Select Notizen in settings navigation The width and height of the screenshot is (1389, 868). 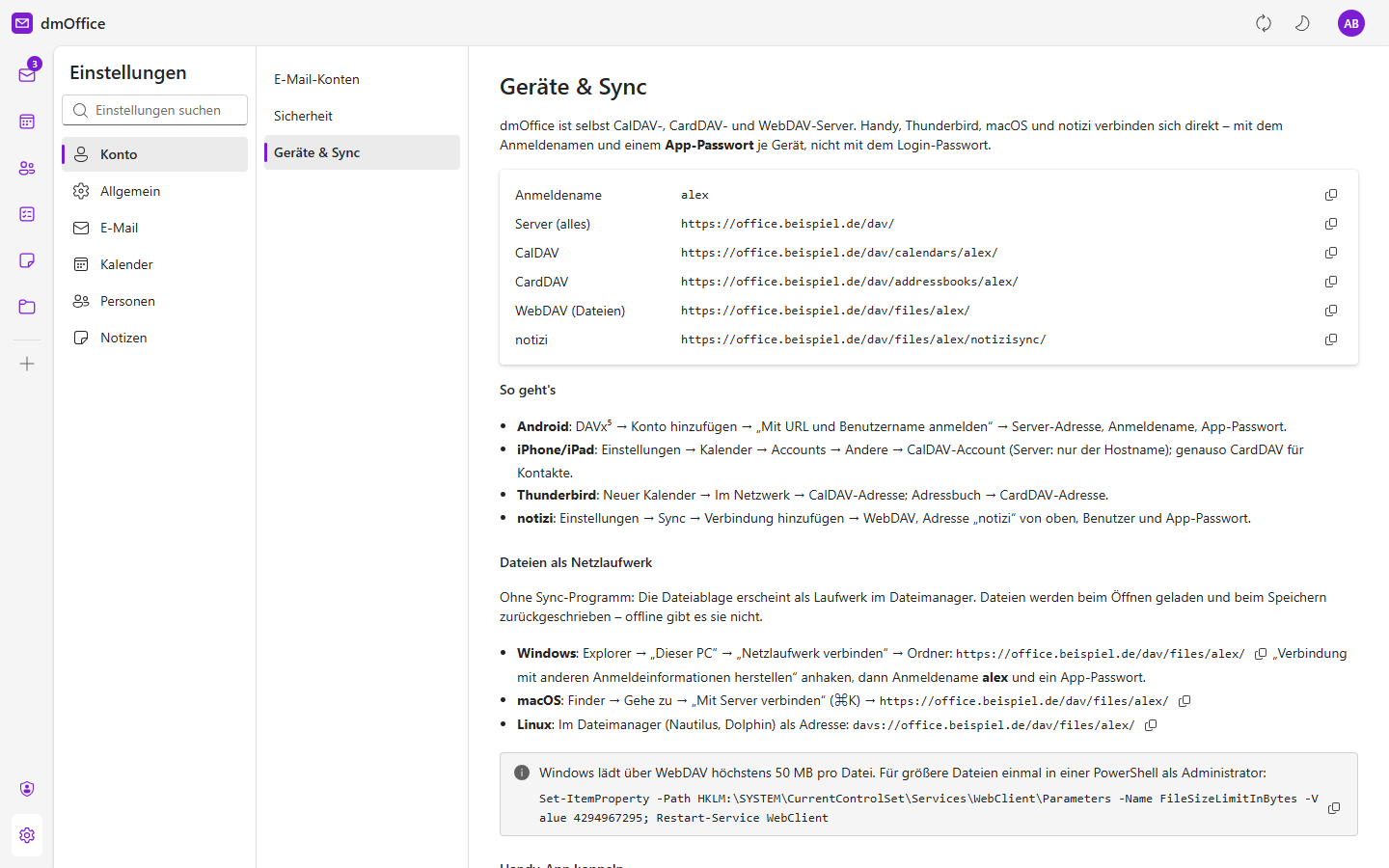[x=154, y=338]
